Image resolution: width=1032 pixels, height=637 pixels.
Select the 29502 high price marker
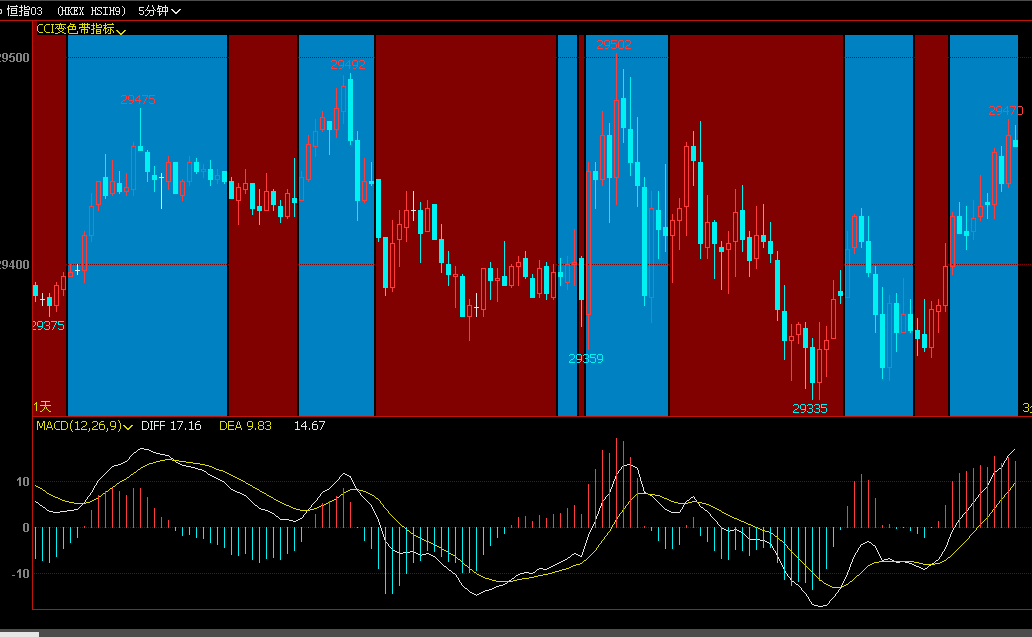614,44
